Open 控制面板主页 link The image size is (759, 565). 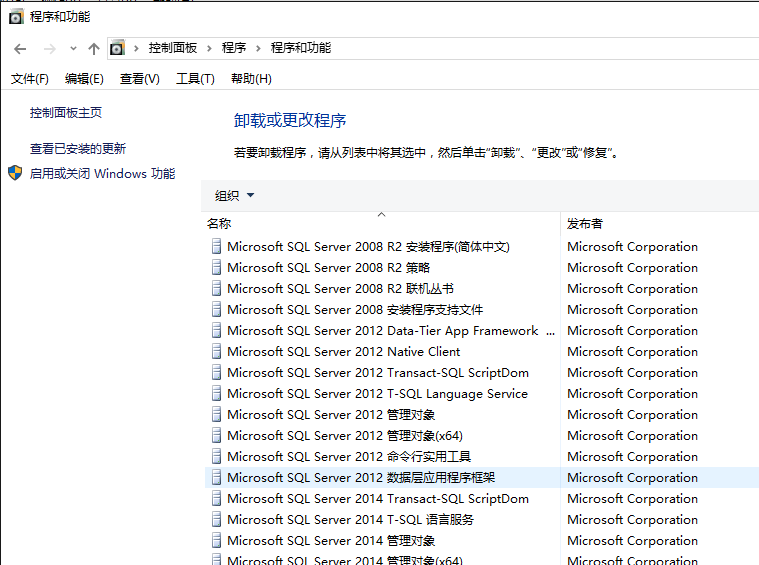[66, 113]
